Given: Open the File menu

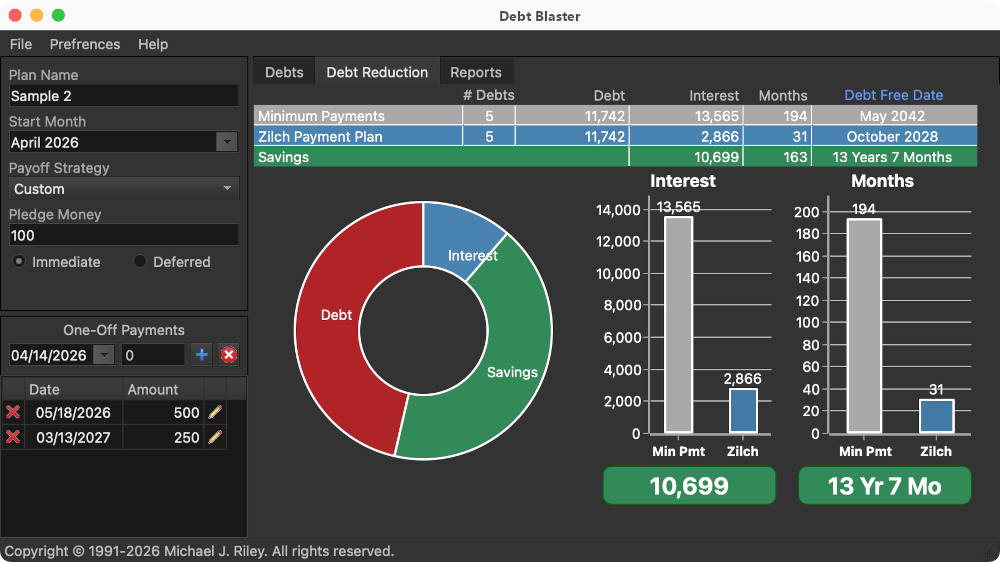Looking at the screenshot, I should click(x=21, y=44).
